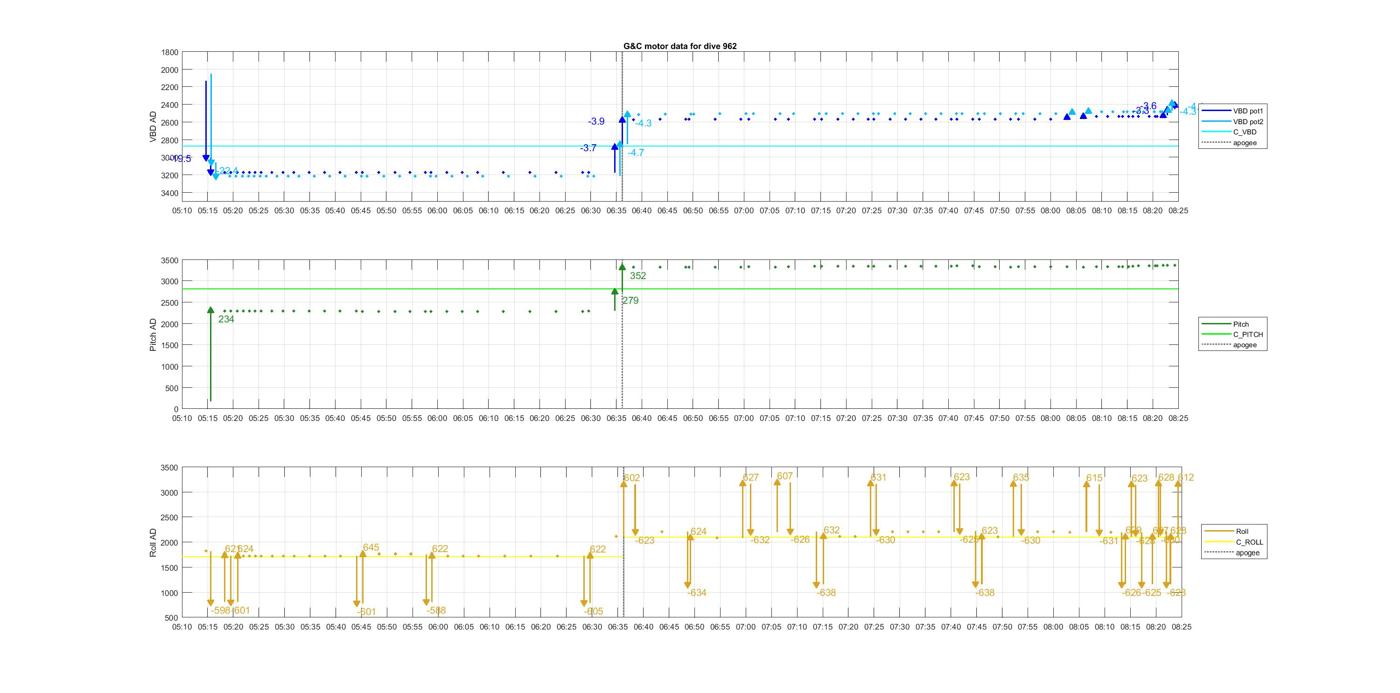
Task: Click the title "G&C motor data for dive 962"
Action: click(x=680, y=46)
